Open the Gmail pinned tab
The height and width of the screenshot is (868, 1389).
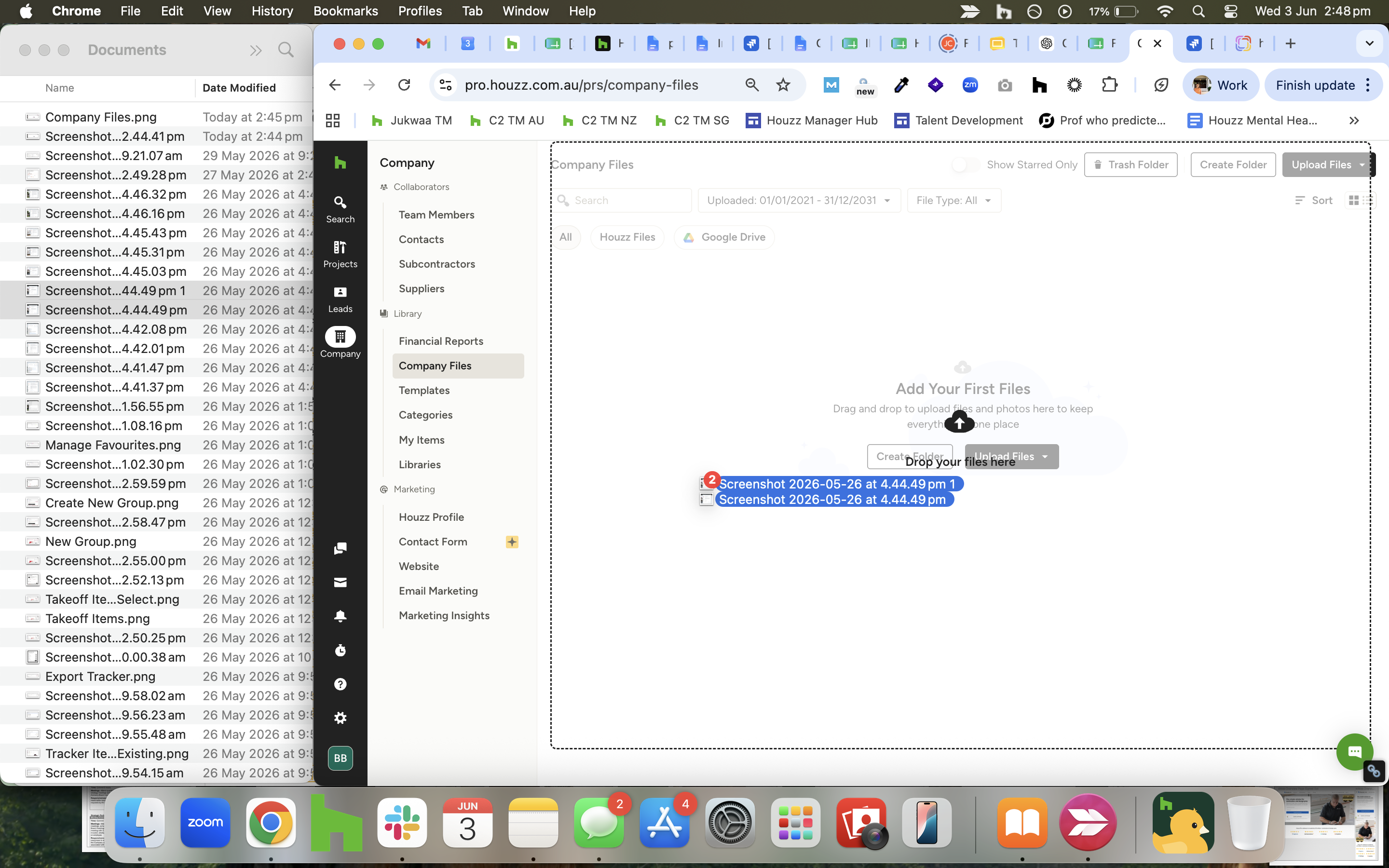[423, 43]
